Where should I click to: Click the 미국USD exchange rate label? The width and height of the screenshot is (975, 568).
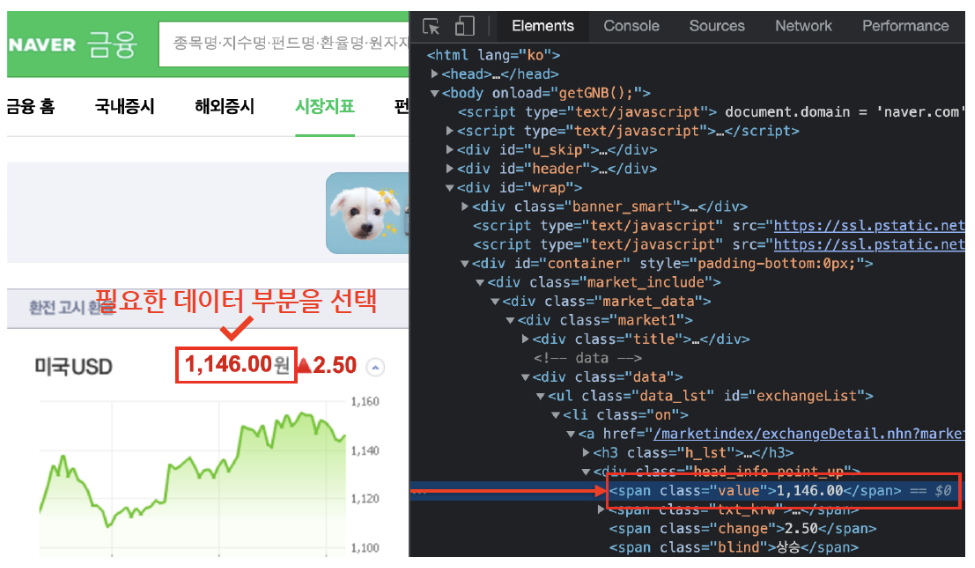click(x=73, y=367)
